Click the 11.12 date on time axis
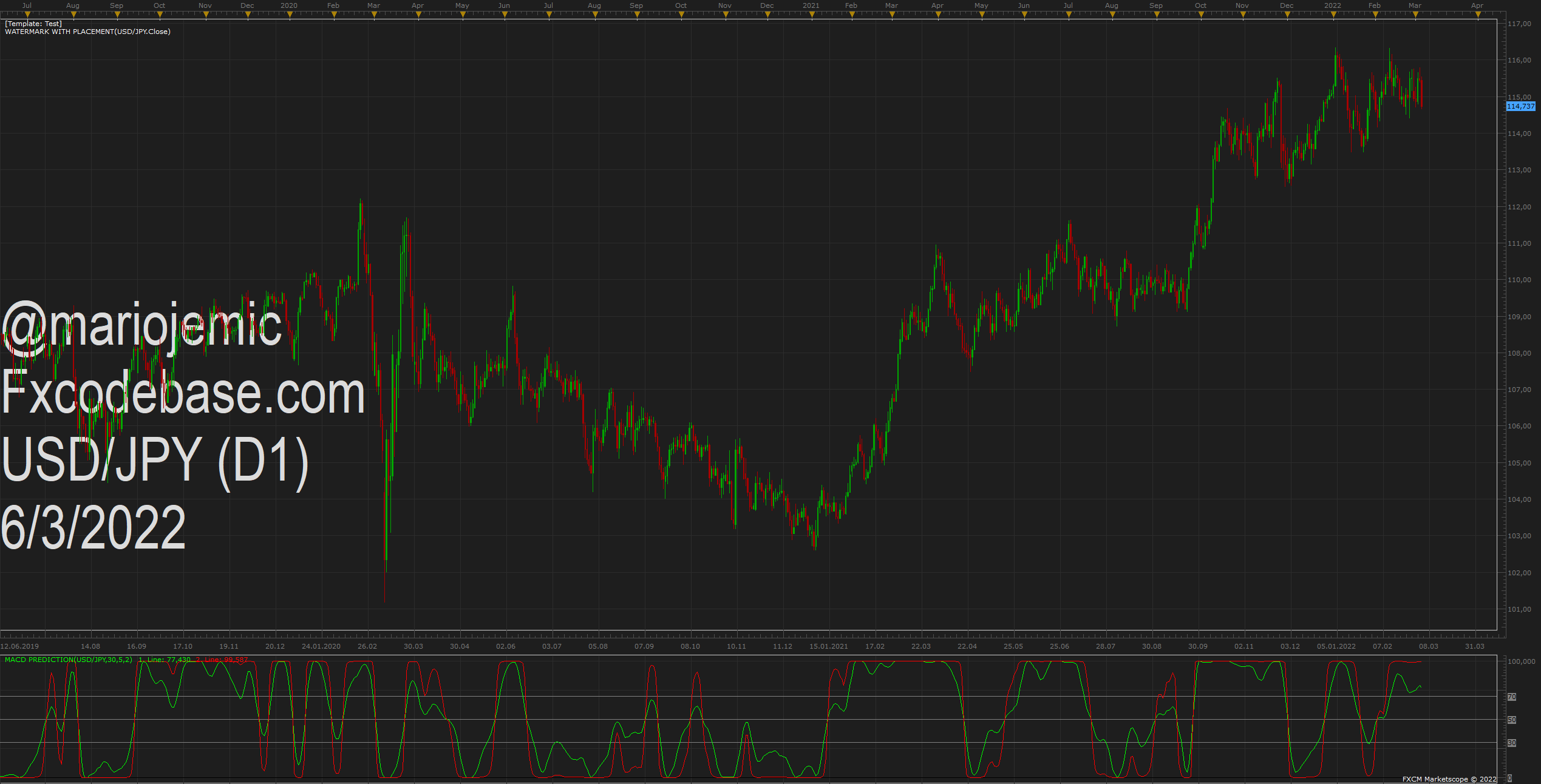1541x784 pixels. (x=783, y=646)
